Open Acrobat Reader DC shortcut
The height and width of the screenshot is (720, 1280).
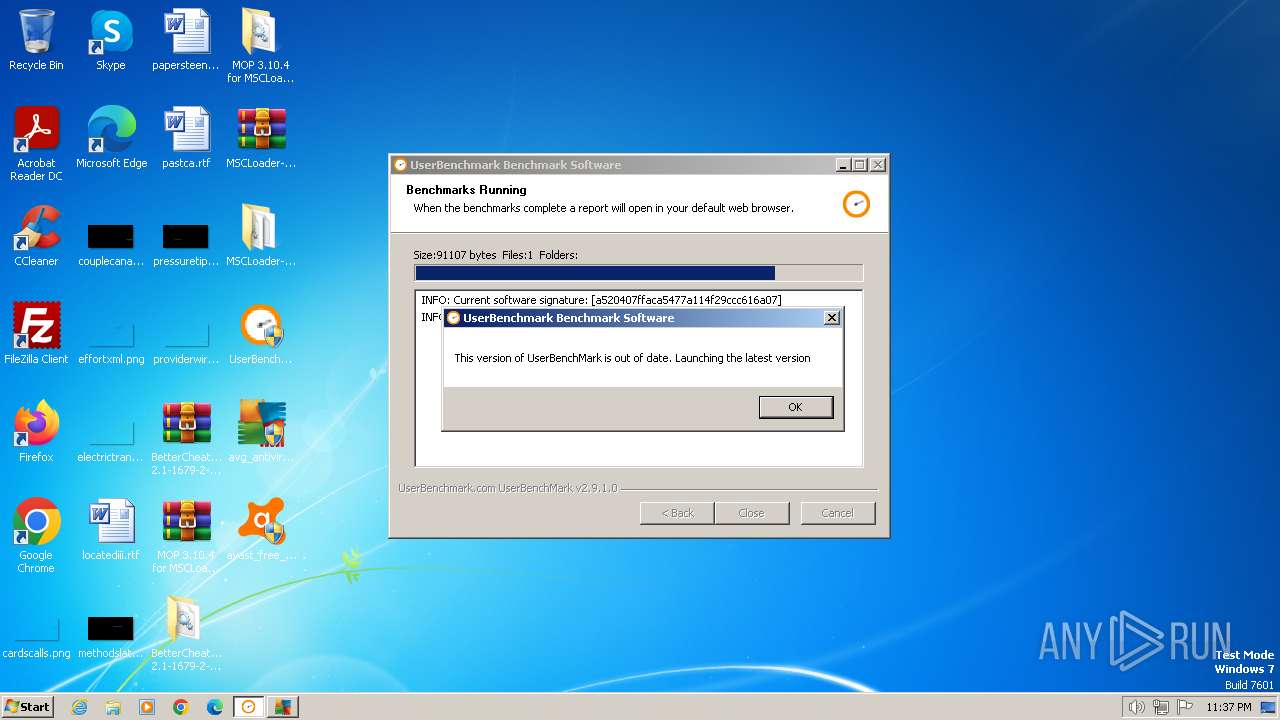click(36, 145)
